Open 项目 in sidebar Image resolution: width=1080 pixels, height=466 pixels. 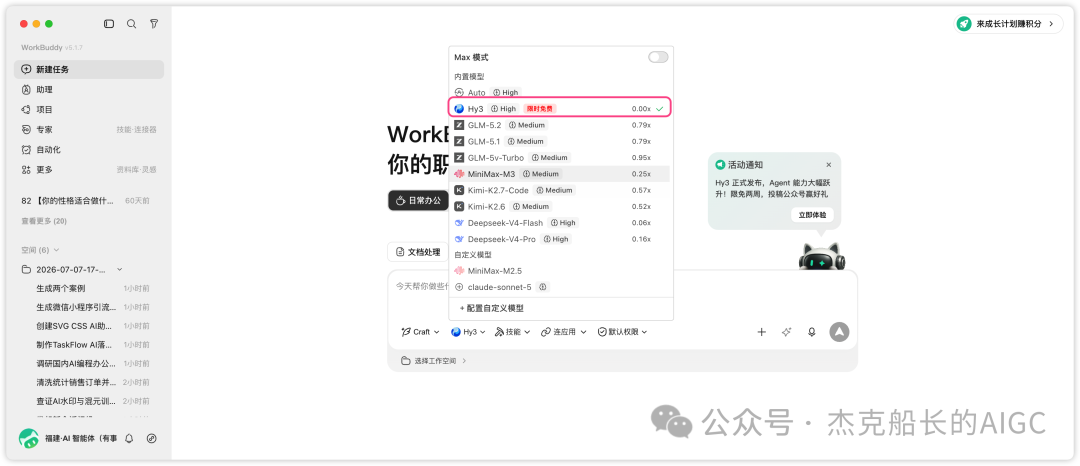pos(89,109)
